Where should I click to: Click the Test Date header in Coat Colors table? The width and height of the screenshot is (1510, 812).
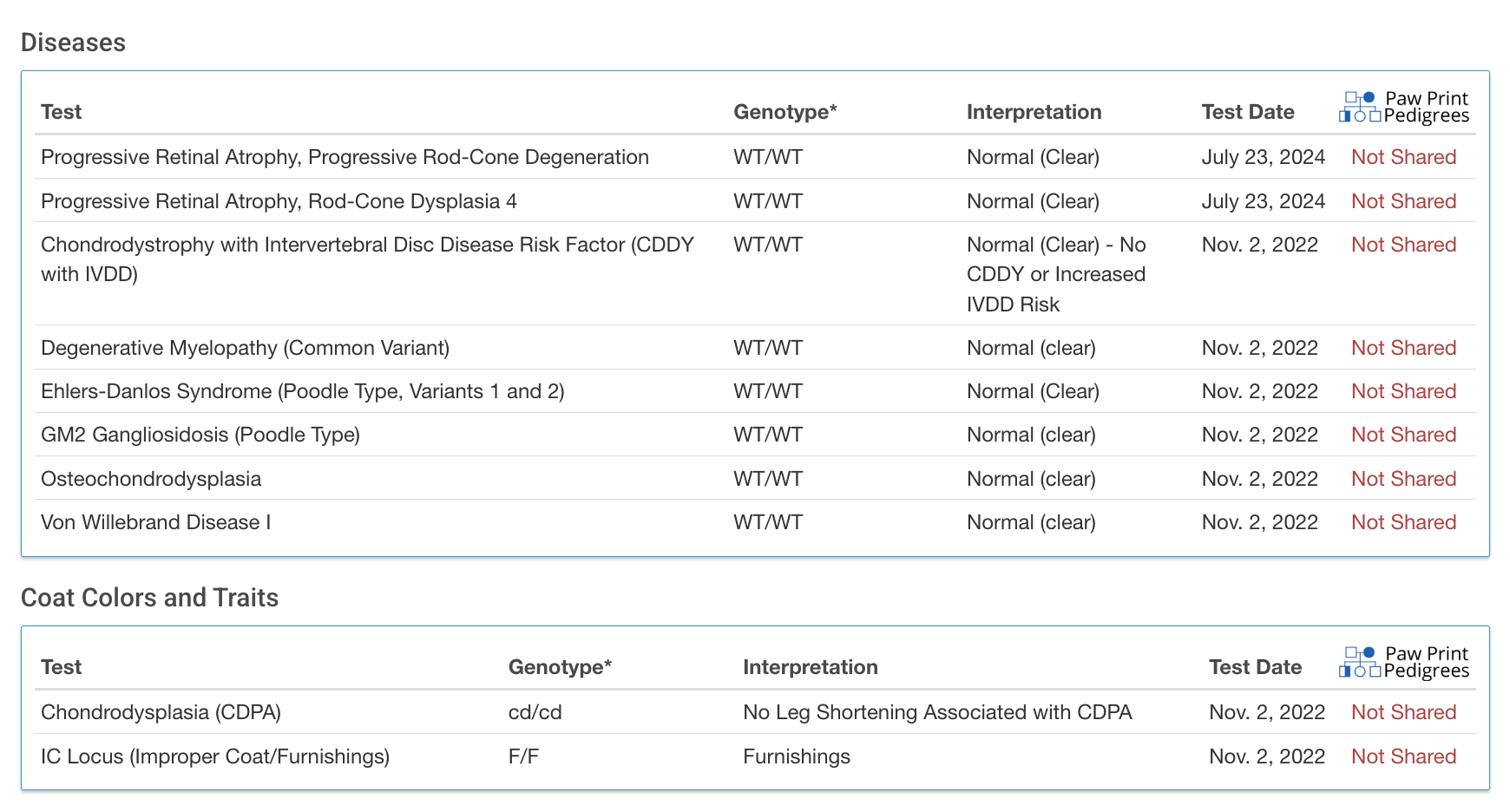(x=1256, y=667)
